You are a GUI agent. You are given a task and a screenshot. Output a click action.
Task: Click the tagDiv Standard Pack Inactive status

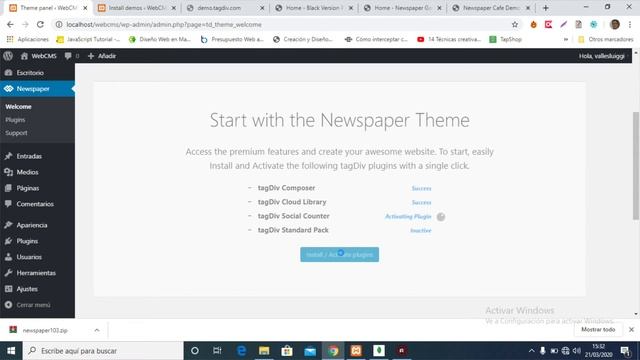(420, 231)
